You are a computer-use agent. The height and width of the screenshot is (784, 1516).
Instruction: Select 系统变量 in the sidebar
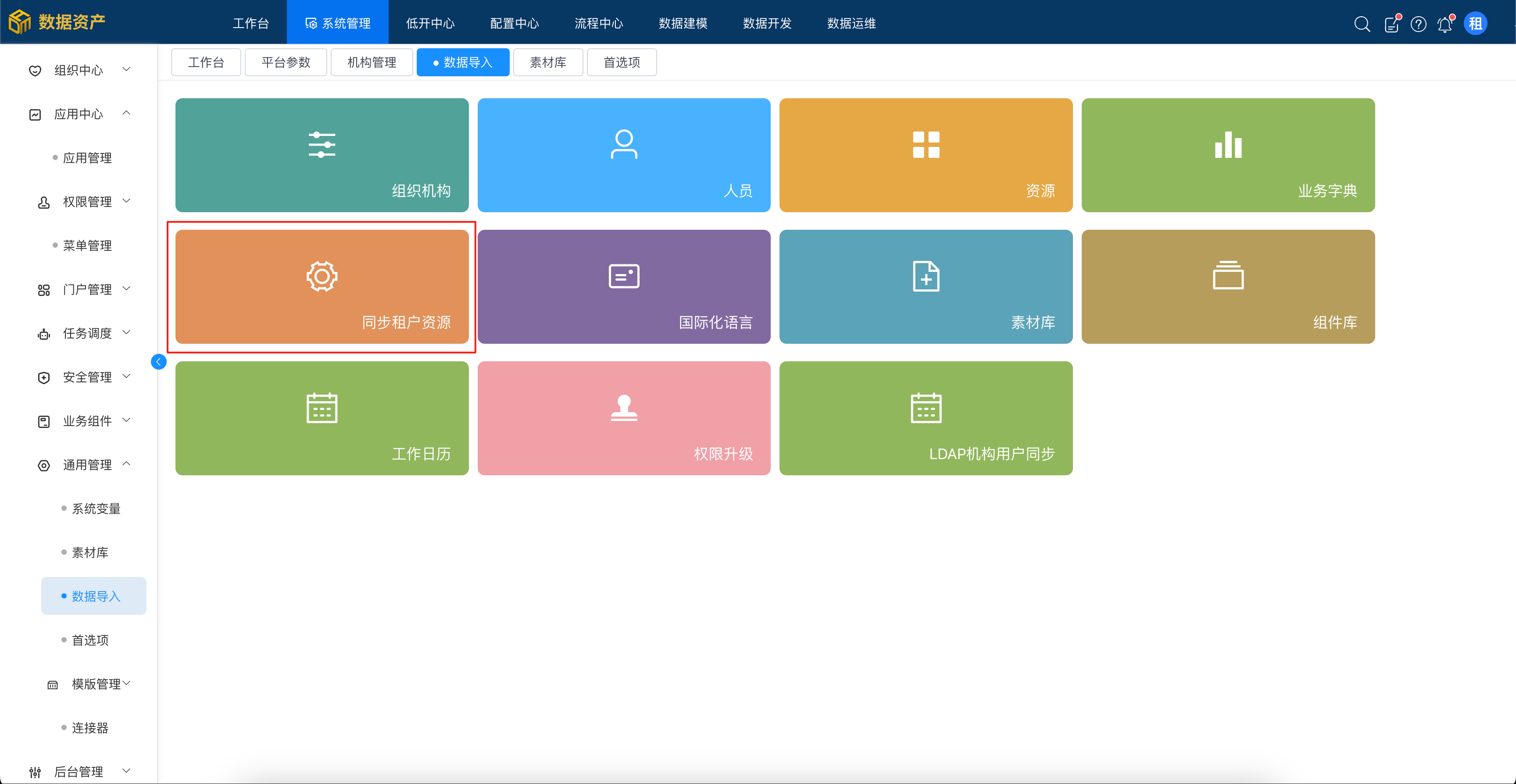pyautogui.click(x=96, y=509)
